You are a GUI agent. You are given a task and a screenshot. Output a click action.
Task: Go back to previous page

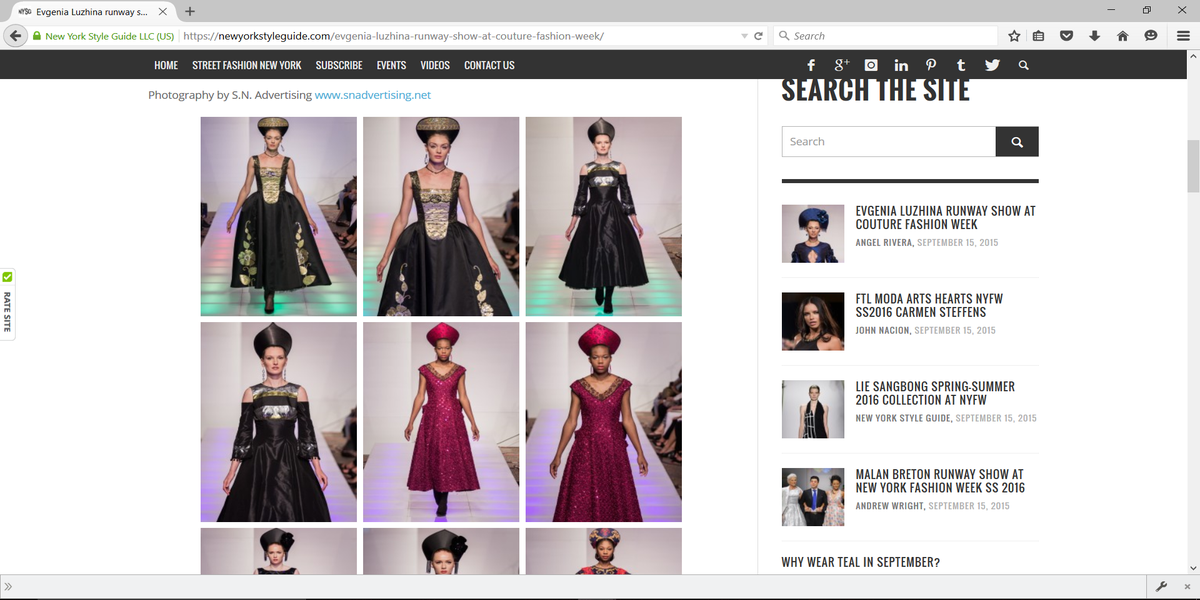(x=15, y=36)
